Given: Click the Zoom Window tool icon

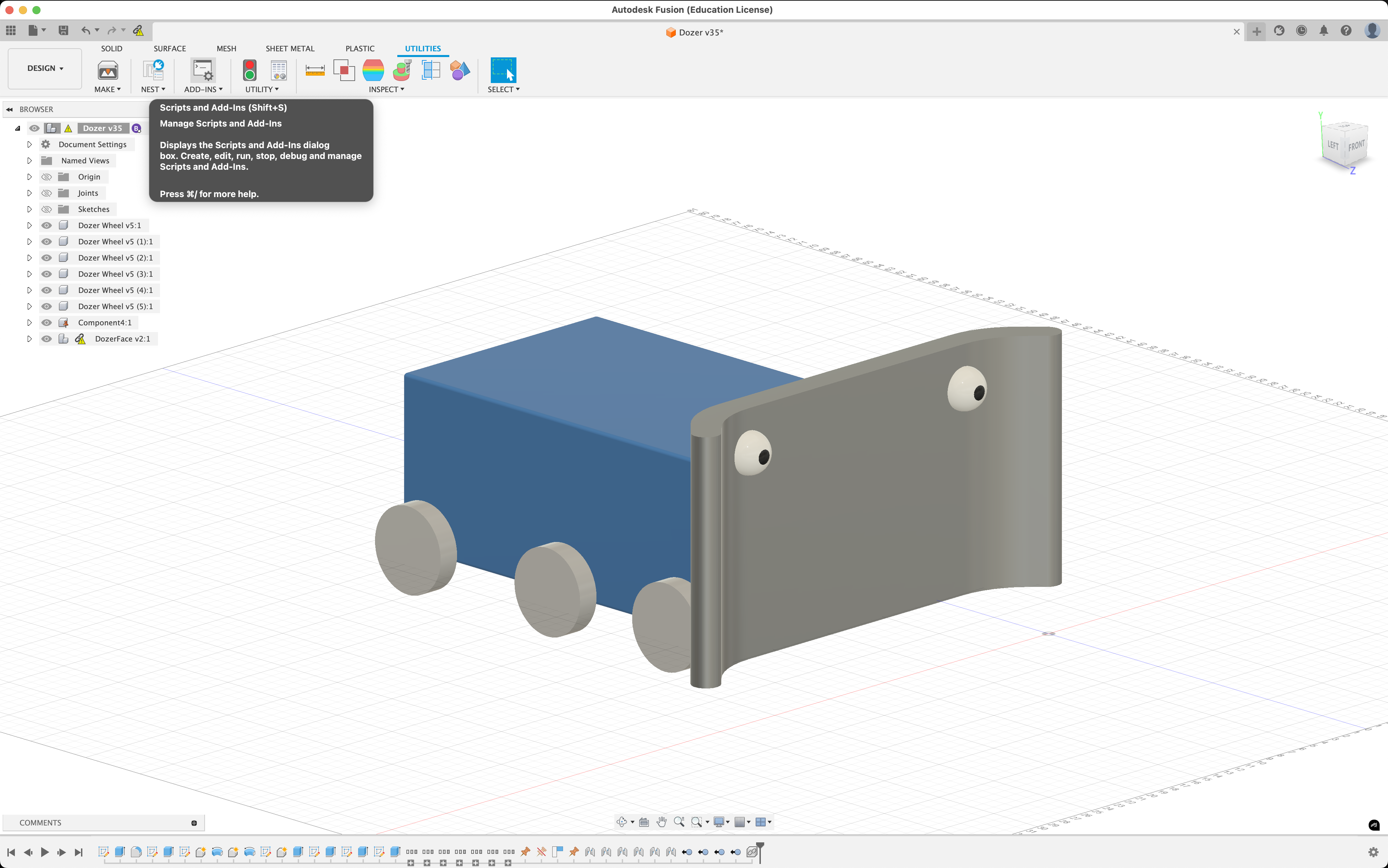Looking at the screenshot, I should [x=696, y=822].
